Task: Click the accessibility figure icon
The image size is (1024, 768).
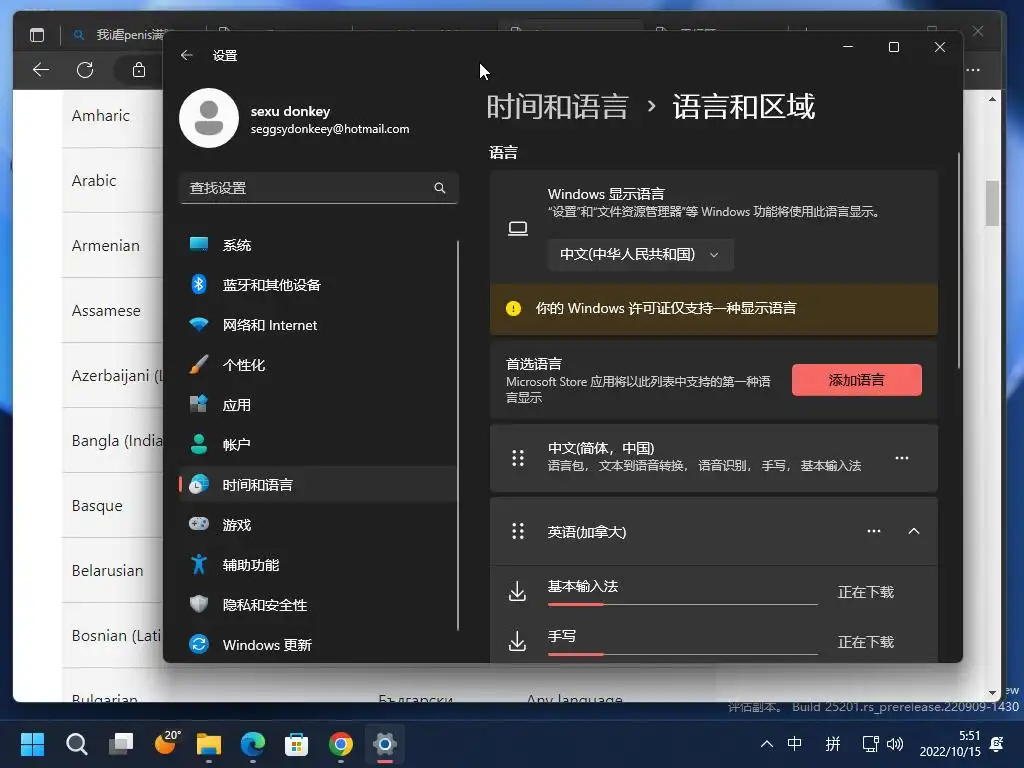Action: (x=199, y=564)
